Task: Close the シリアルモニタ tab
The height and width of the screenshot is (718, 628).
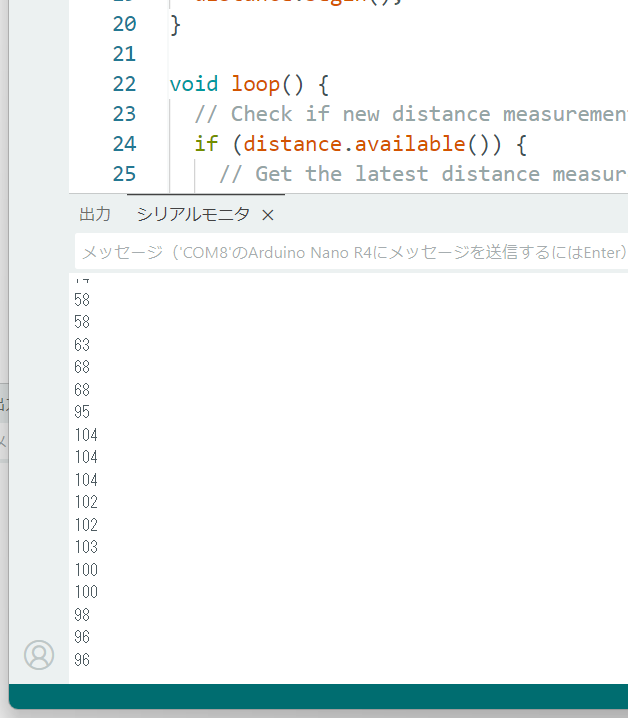Action: point(267,215)
